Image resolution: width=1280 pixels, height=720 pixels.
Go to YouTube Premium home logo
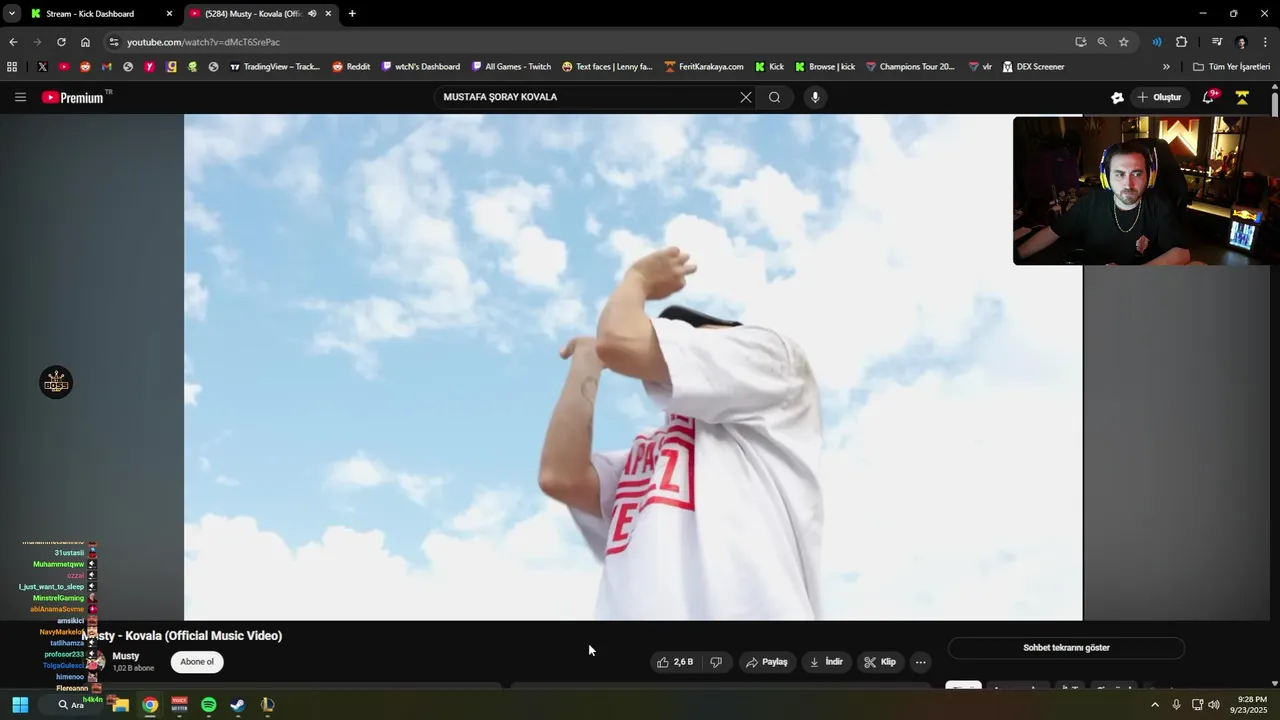[x=72, y=97]
